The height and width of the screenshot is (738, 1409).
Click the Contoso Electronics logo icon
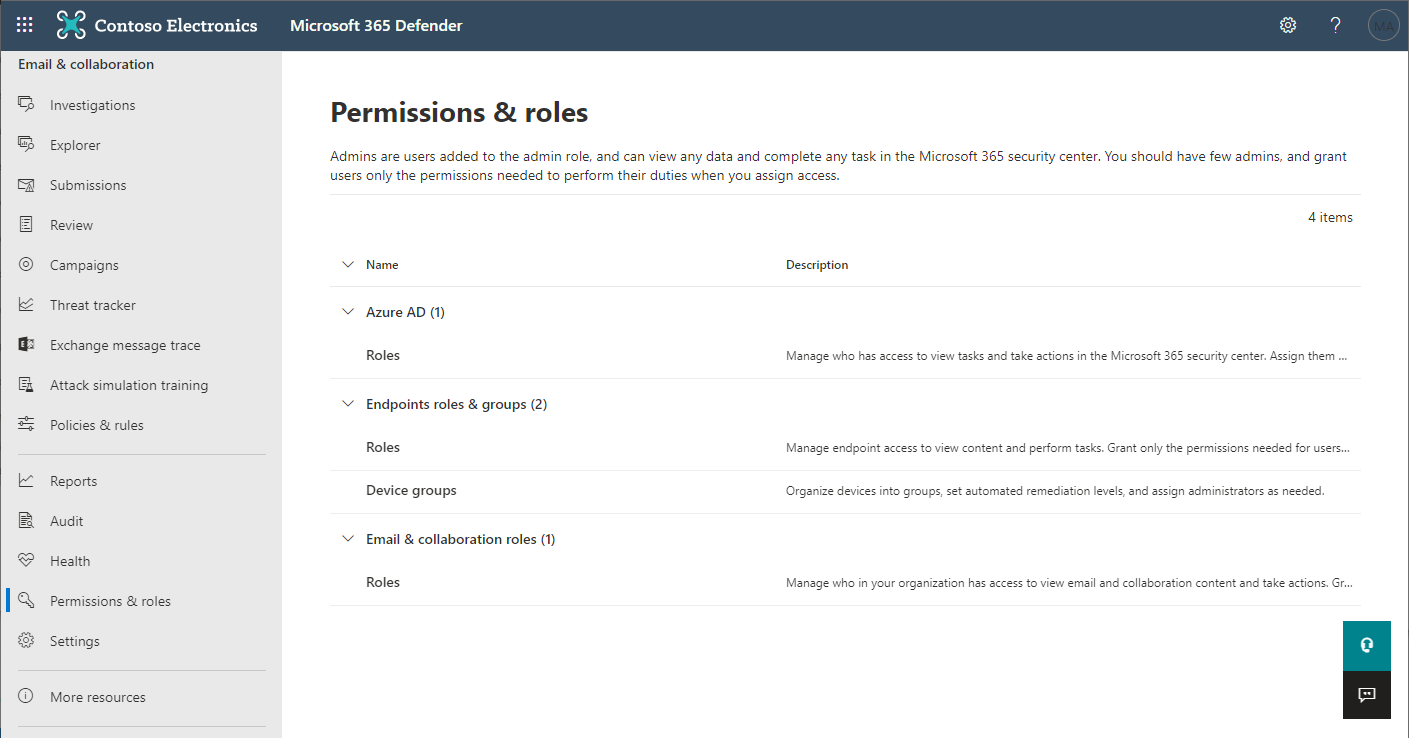coord(71,25)
